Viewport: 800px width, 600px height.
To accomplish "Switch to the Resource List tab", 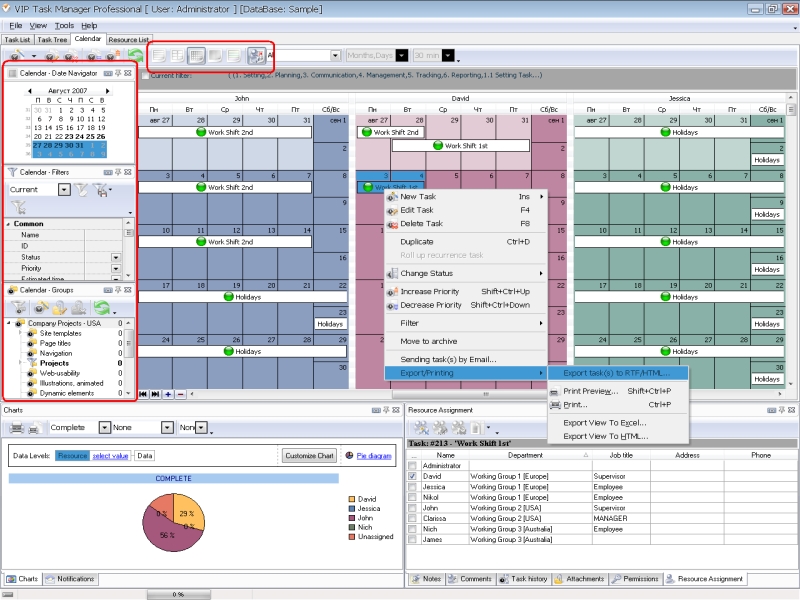I will [129, 39].
